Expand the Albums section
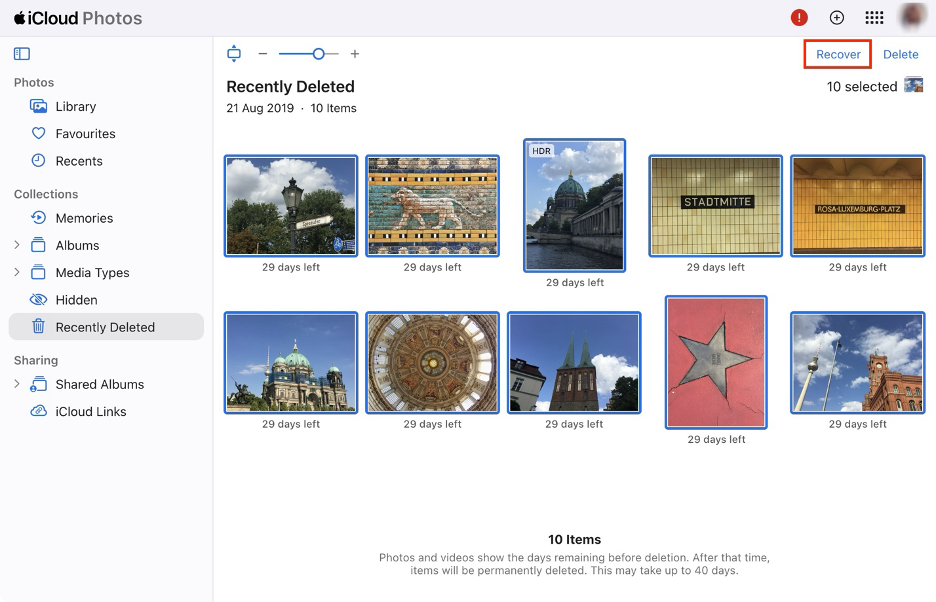 pos(18,245)
